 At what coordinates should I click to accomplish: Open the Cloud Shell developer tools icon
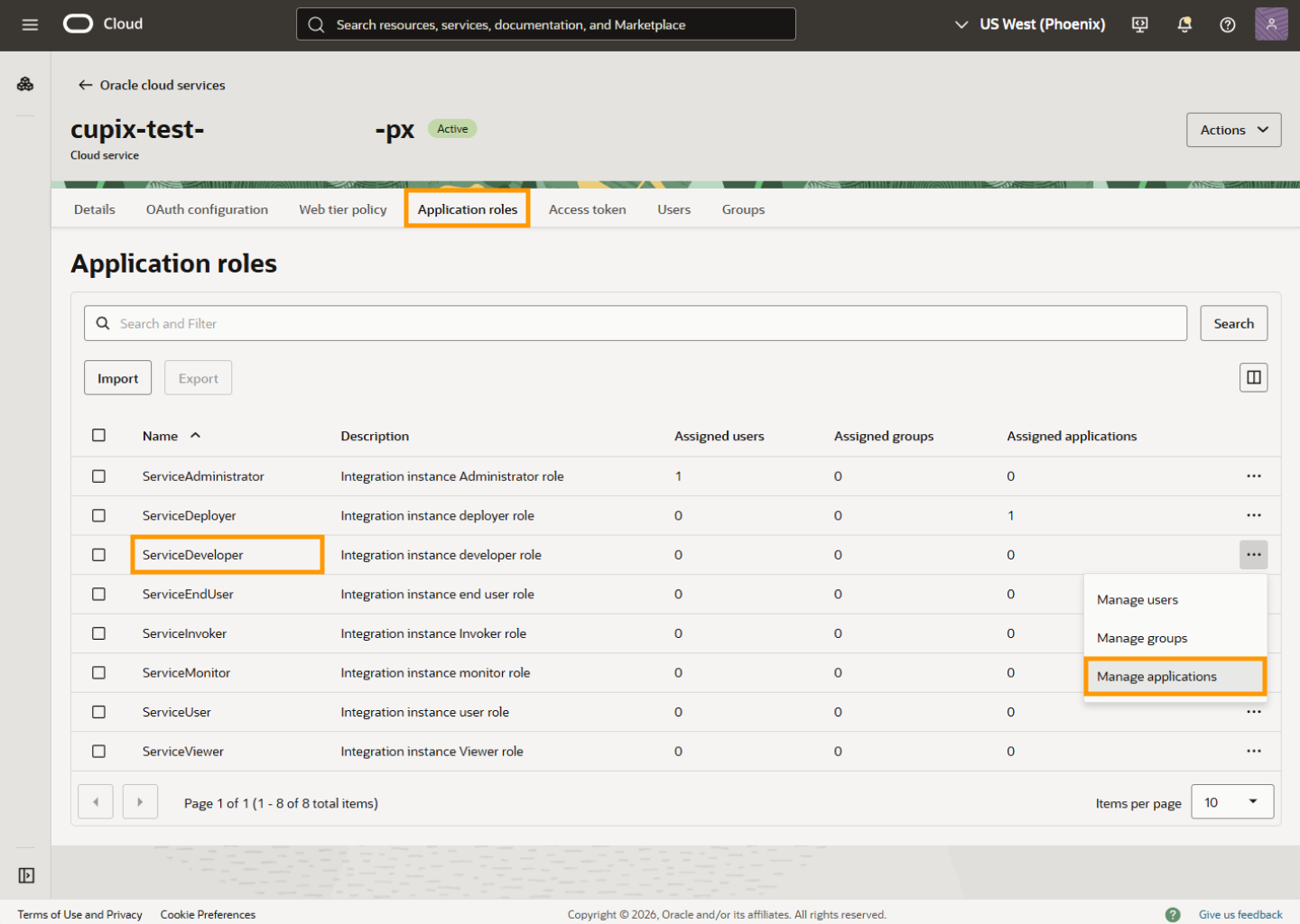pos(1140,24)
